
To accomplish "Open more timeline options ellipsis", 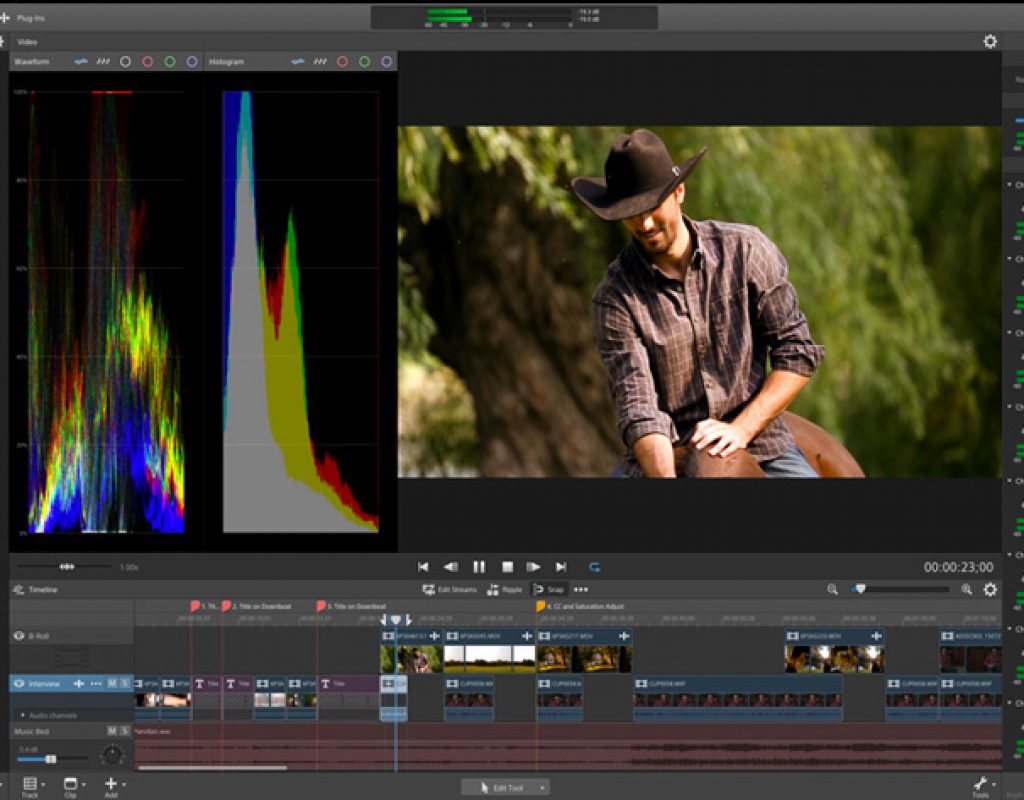I will (x=581, y=590).
